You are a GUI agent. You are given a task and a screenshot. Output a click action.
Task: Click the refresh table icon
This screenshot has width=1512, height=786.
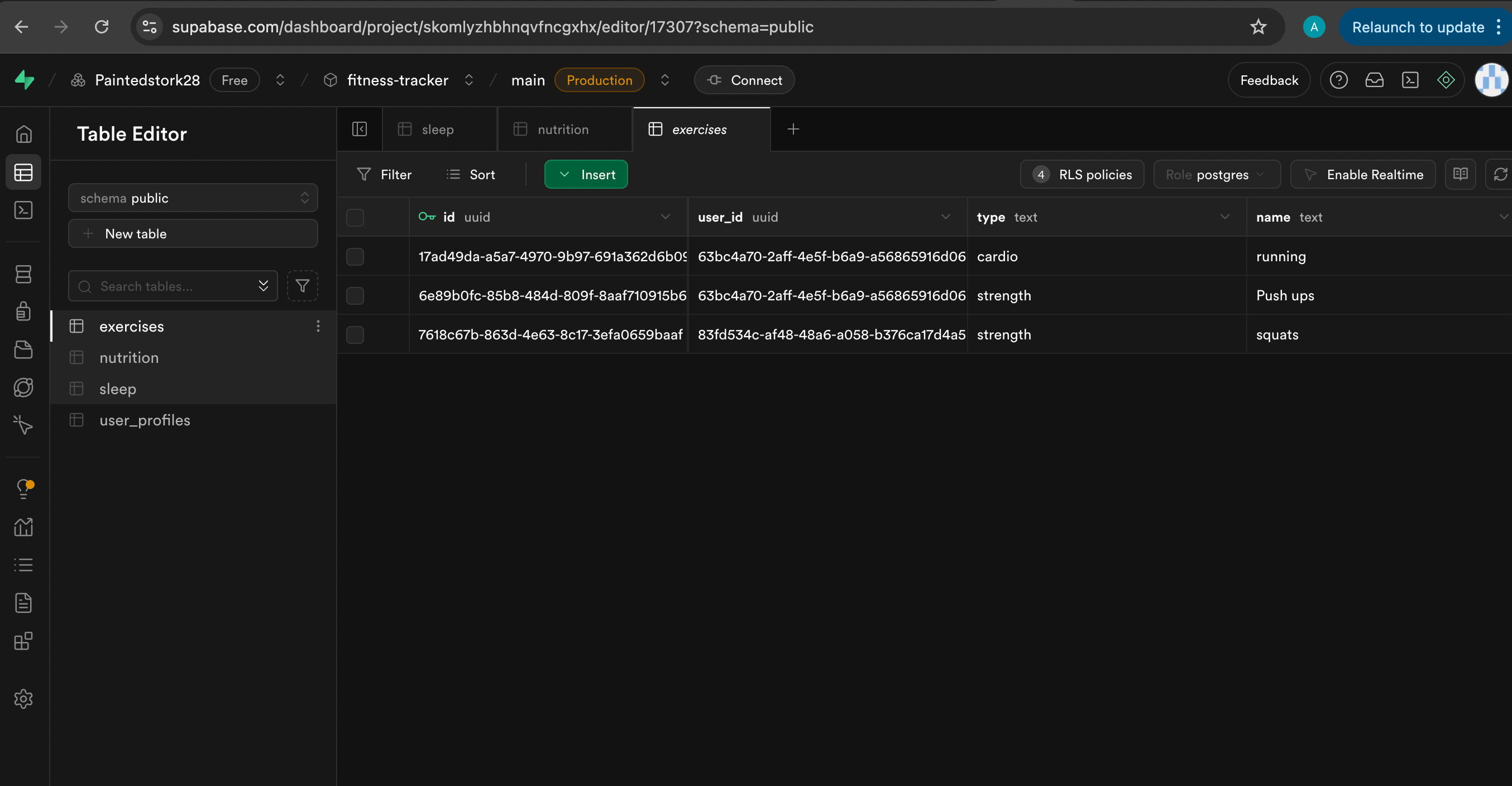tap(1500, 174)
